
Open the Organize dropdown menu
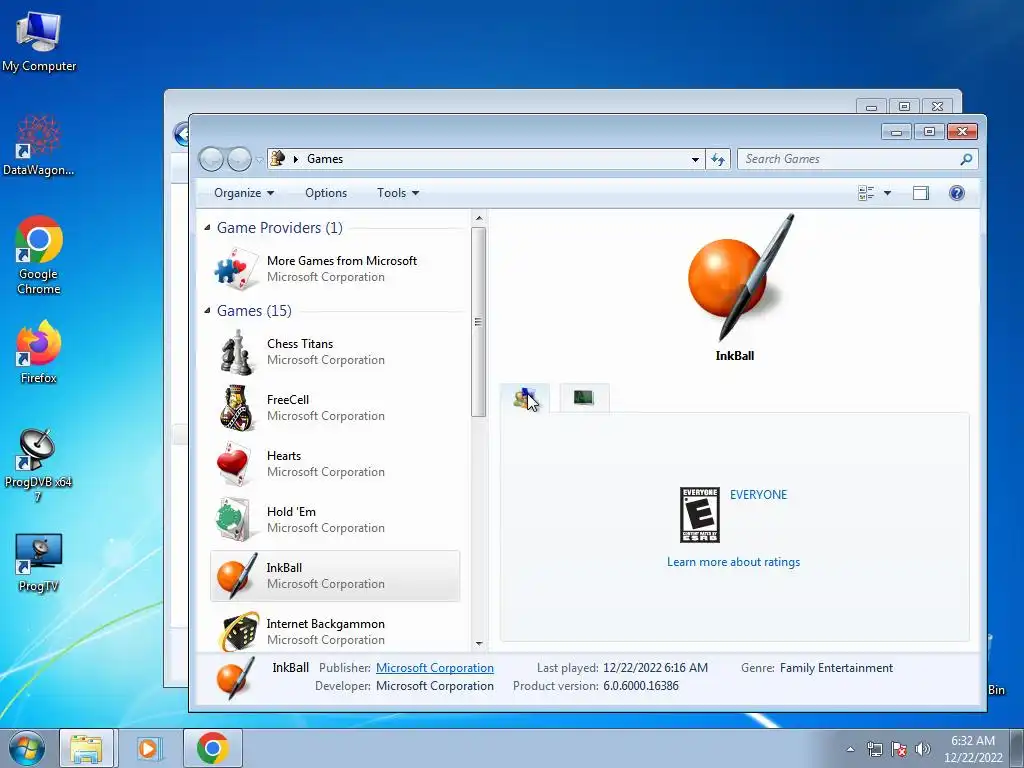244,193
